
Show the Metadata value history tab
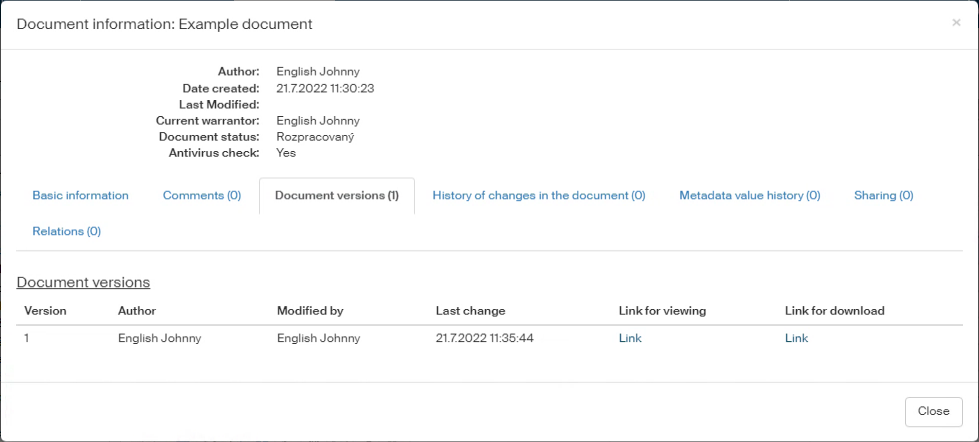coord(749,196)
